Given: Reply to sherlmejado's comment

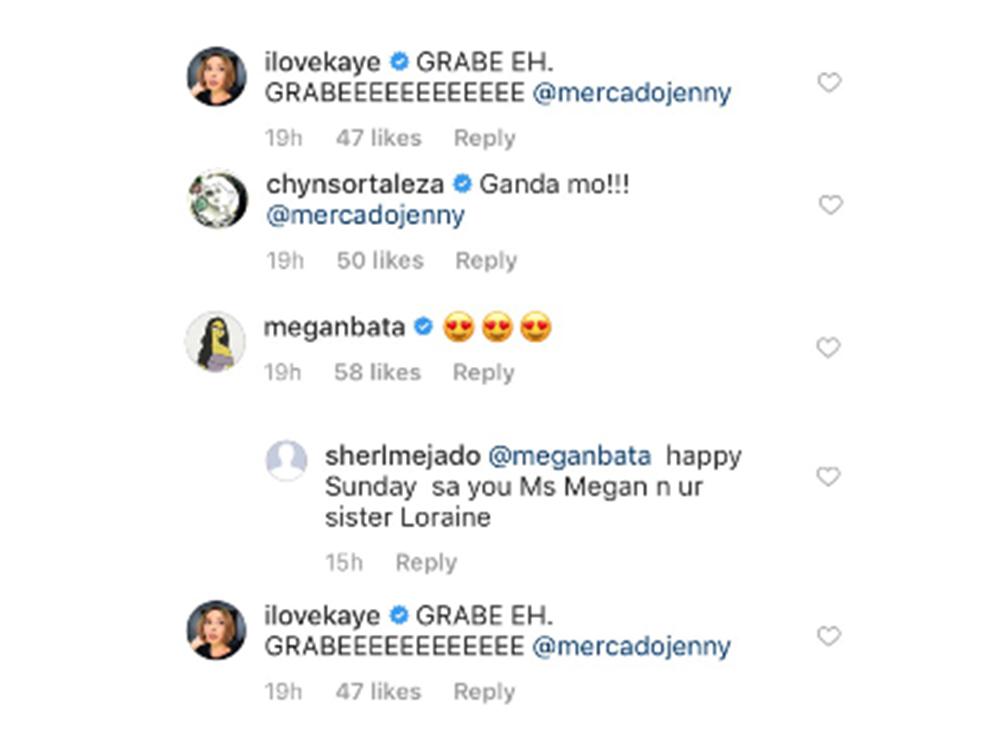Looking at the screenshot, I should (426, 563).
